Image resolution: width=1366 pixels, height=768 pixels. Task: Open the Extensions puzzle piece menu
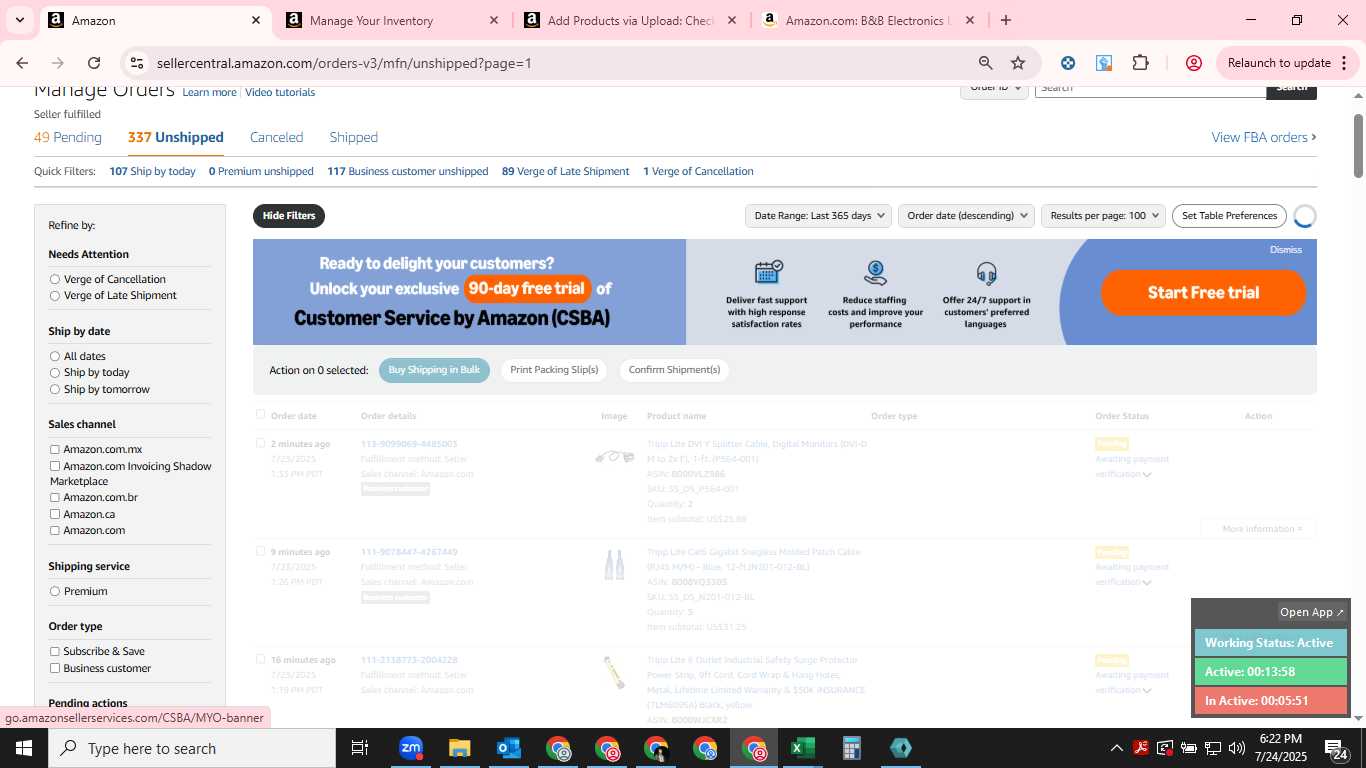[x=1141, y=63]
